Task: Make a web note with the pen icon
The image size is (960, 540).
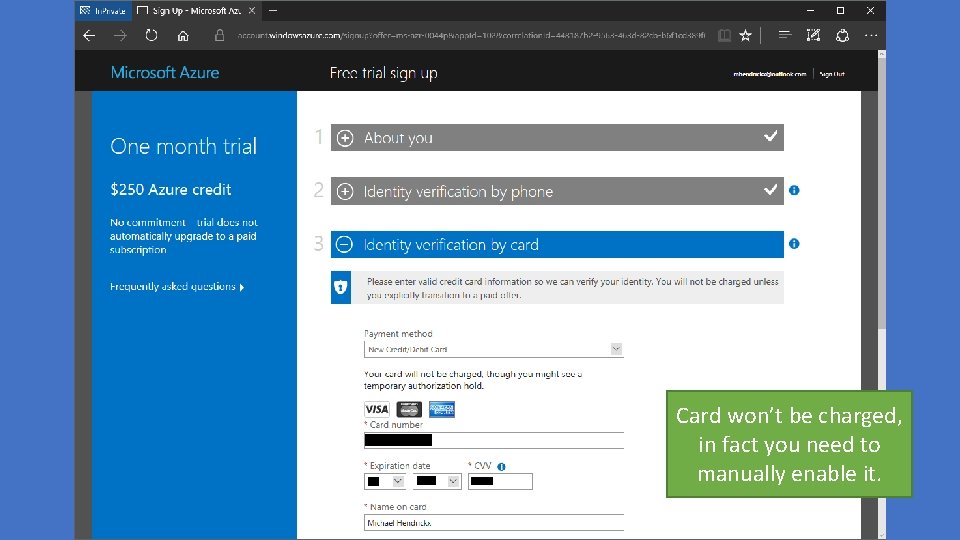Action: tap(813, 36)
